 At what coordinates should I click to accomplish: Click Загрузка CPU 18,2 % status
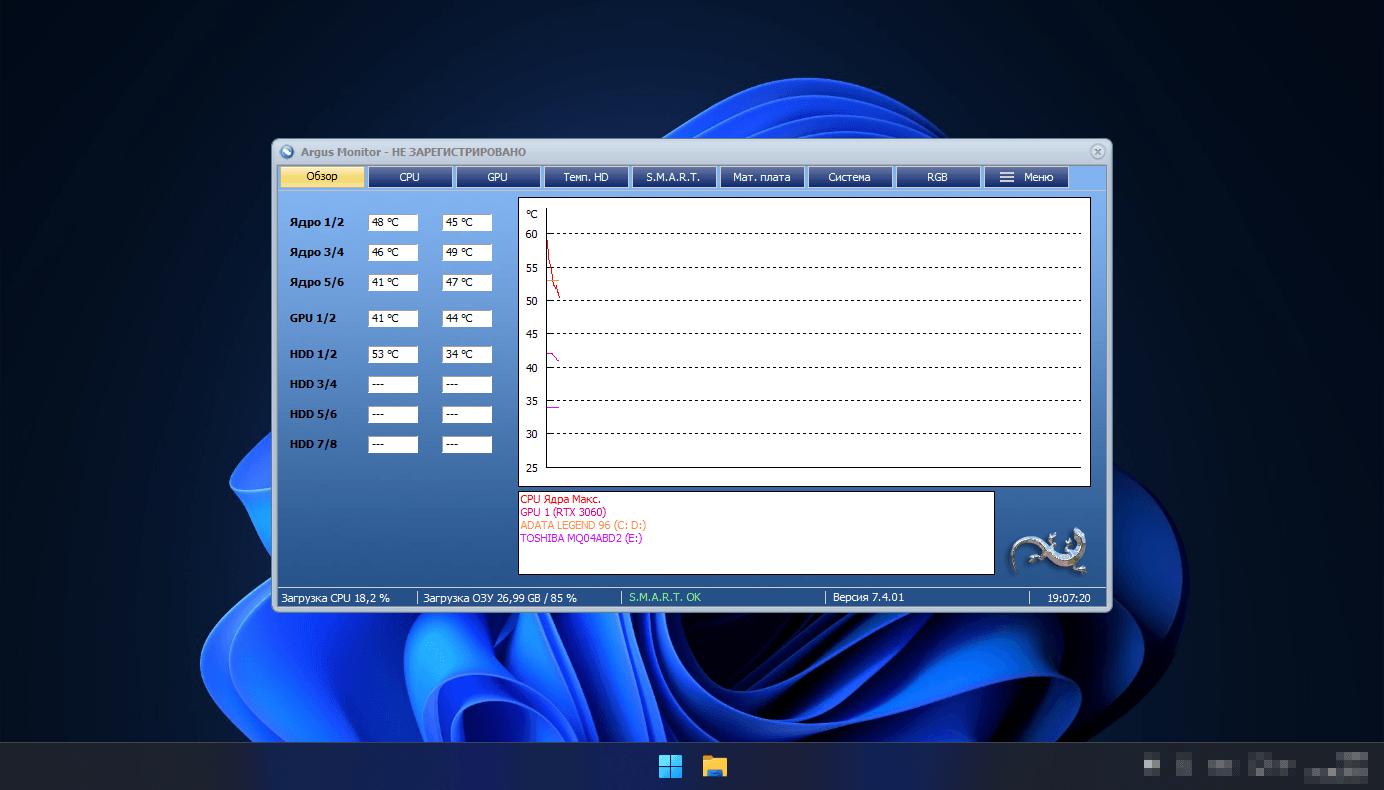click(x=335, y=598)
